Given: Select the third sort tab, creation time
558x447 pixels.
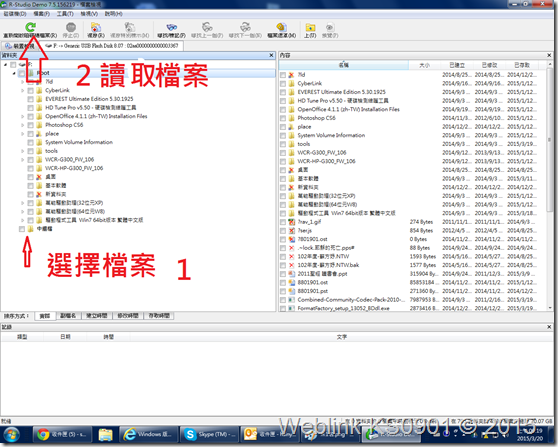Looking at the screenshot, I should pyautogui.click(x=97, y=316).
